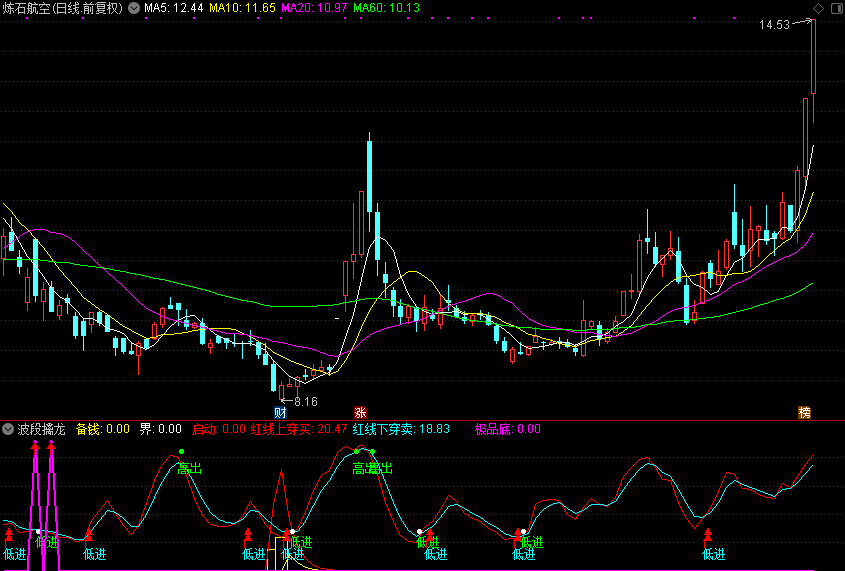Click the 波段擒龙 indicator name

point(41,429)
